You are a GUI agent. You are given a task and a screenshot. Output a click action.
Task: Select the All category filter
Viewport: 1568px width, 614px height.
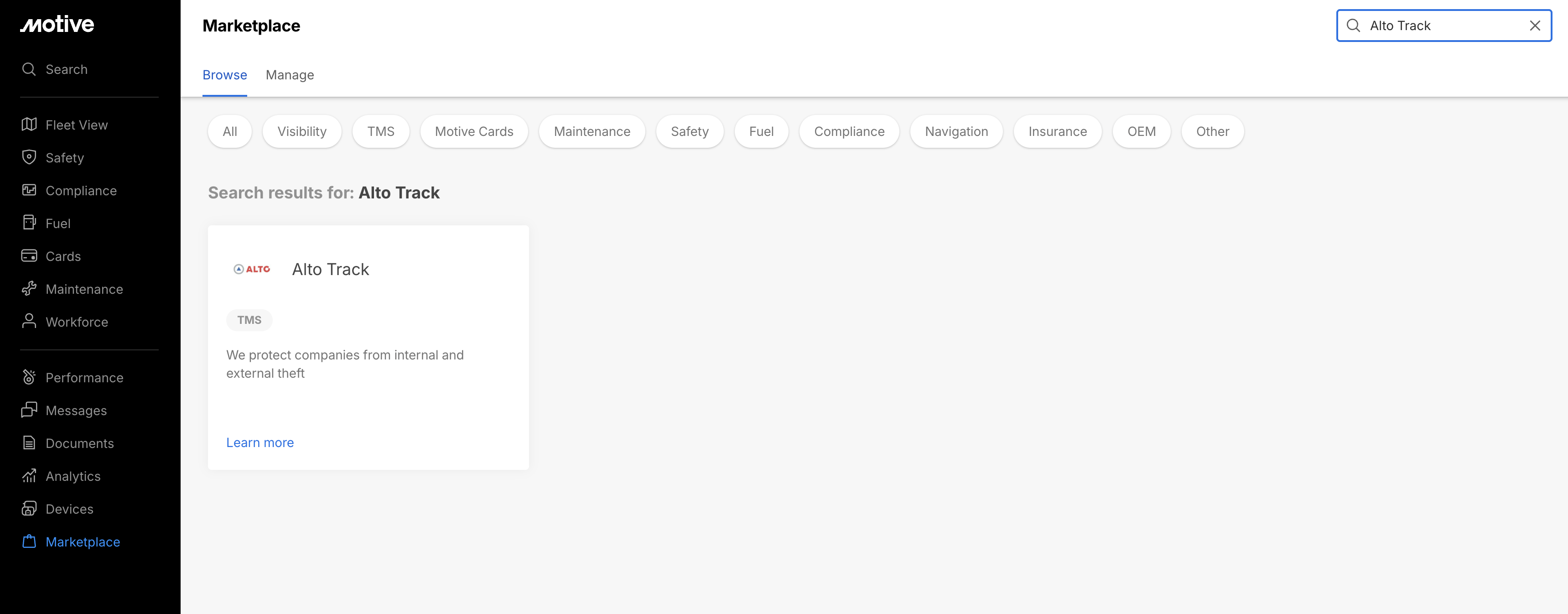[x=230, y=131]
